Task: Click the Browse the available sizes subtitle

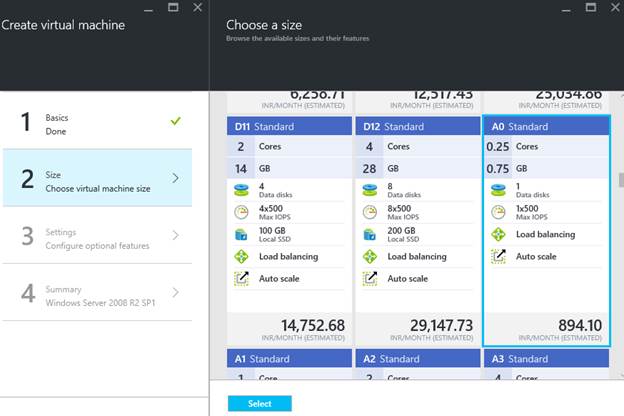Action: [x=298, y=39]
